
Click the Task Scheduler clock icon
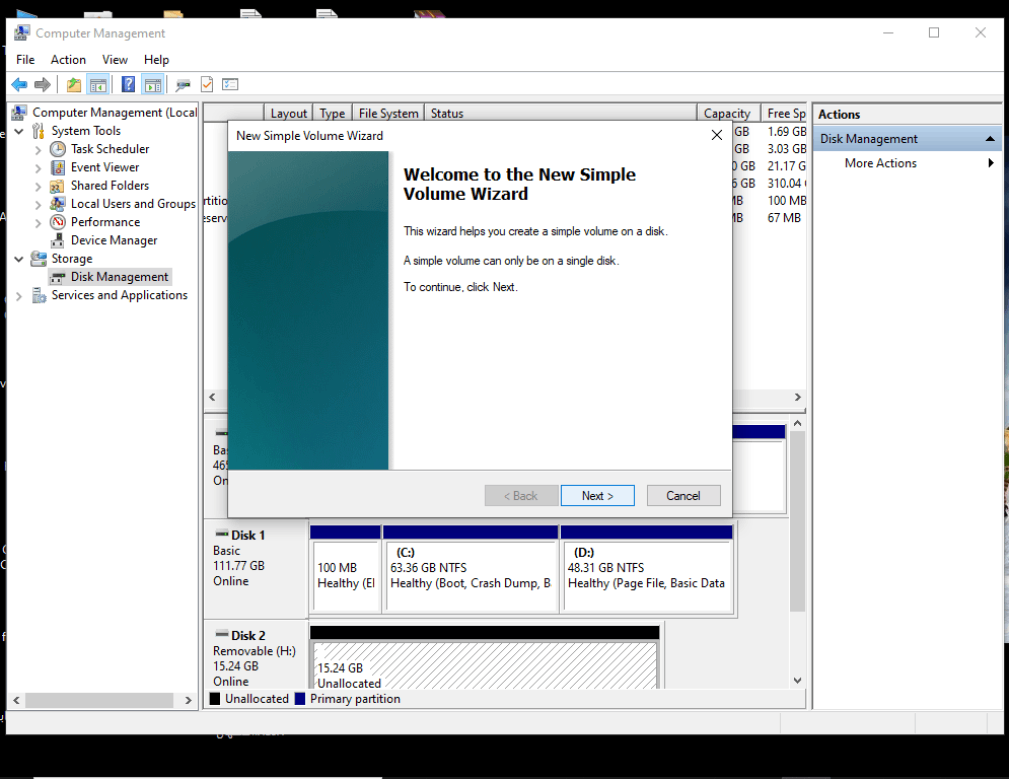pyautogui.click(x=58, y=149)
